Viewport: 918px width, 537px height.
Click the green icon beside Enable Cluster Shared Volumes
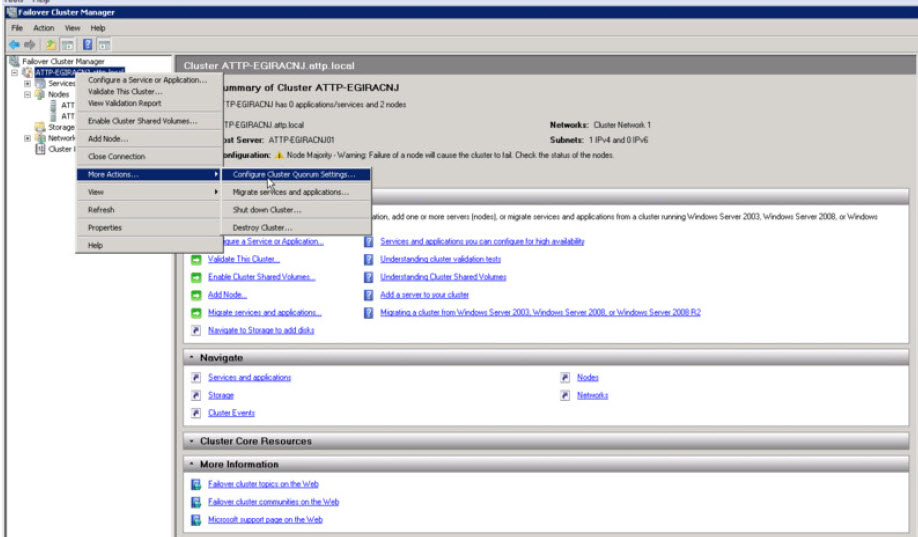(196, 277)
